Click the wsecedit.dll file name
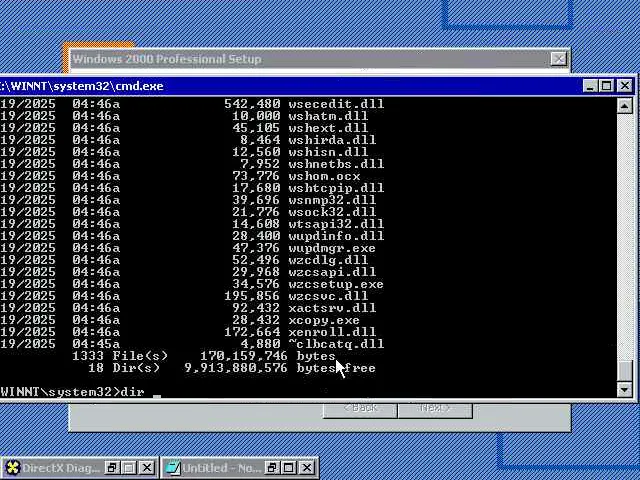The image size is (640, 480). 336,104
